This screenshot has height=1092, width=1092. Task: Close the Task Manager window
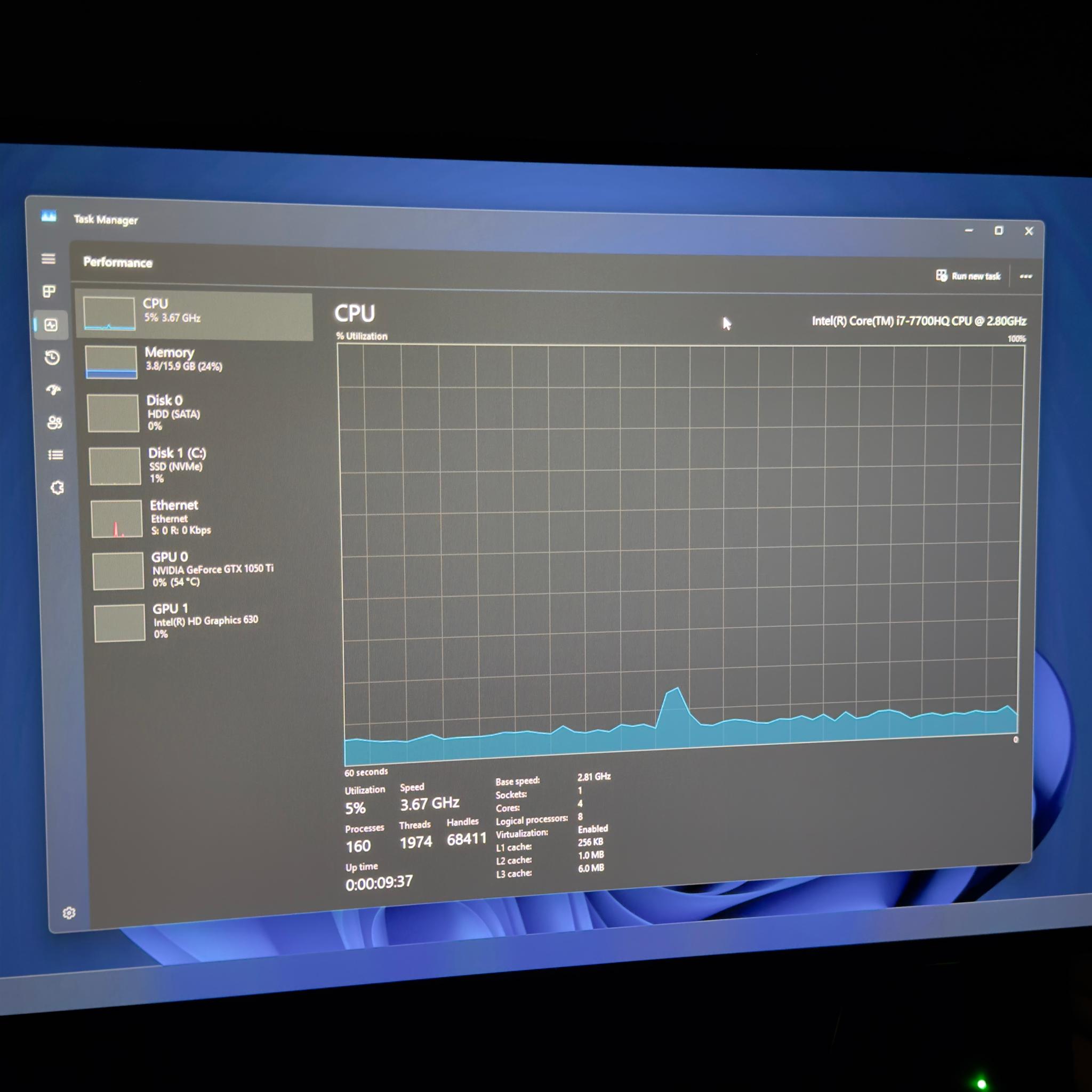point(1029,231)
